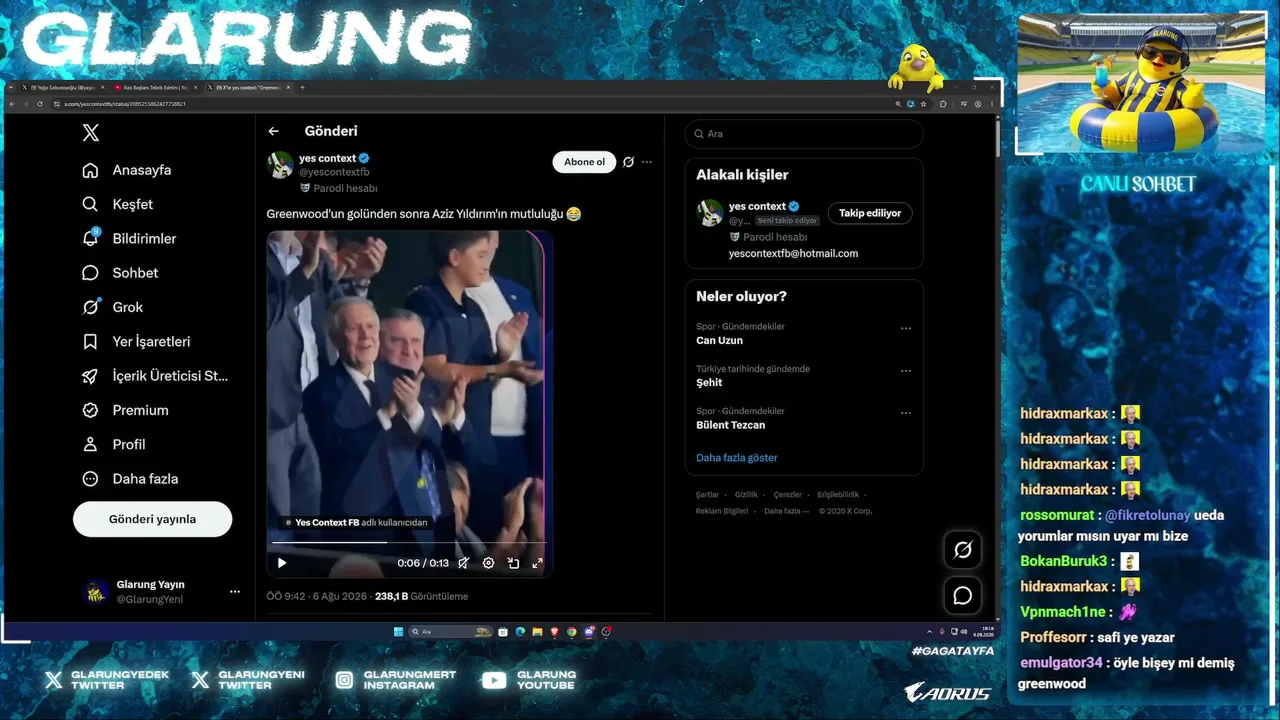The height and width of the screenshot is (720, 1280).
Task: Enable picture-in-picture for the video
Action: 513,563
